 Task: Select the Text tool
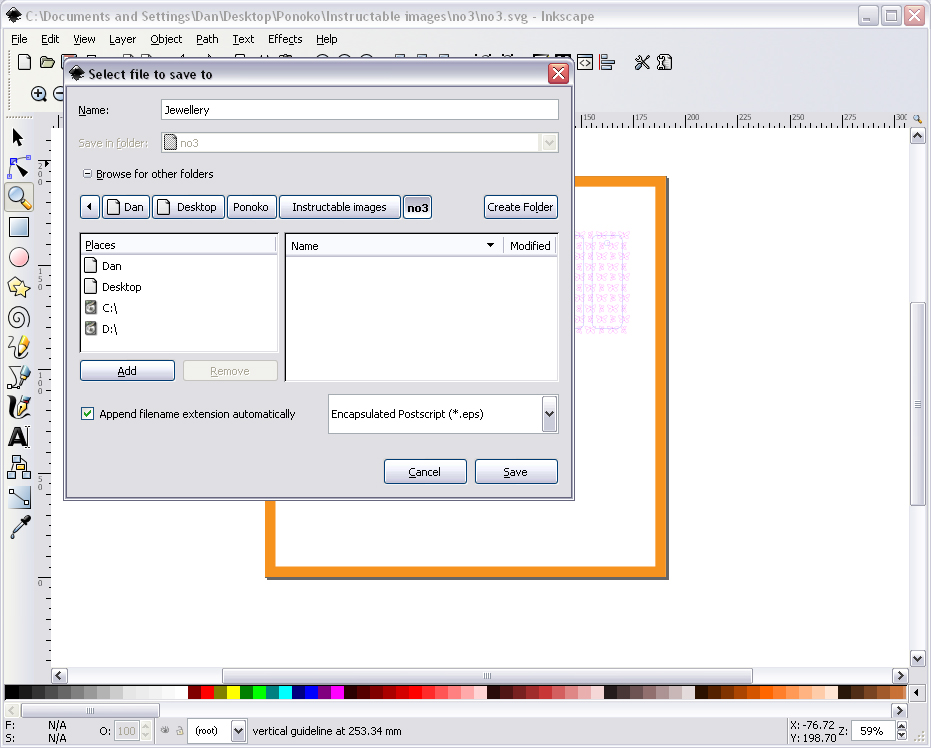tap(19, 437)
